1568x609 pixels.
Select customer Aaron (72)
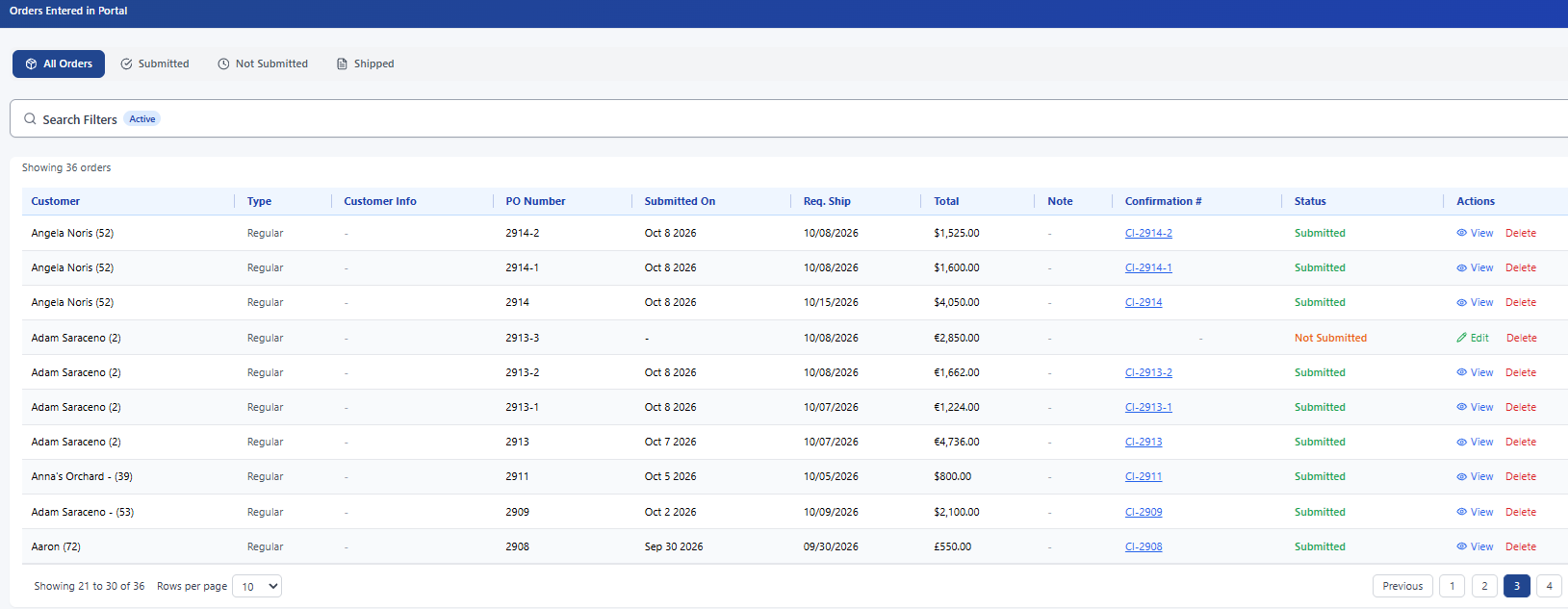56,546
